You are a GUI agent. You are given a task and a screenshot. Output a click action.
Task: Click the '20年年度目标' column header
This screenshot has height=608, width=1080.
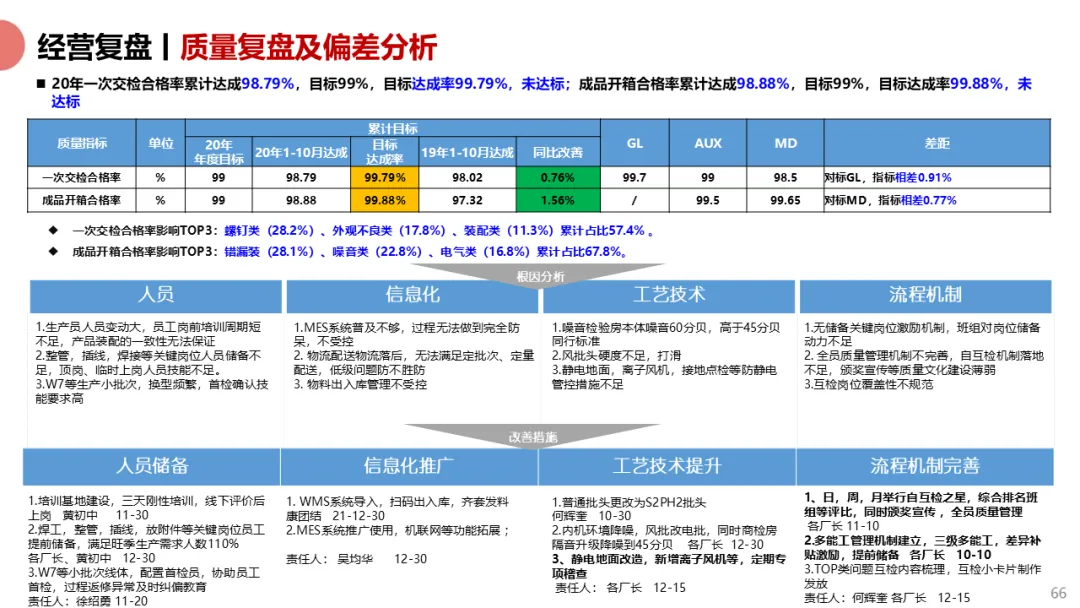click(x=218, y=151)
